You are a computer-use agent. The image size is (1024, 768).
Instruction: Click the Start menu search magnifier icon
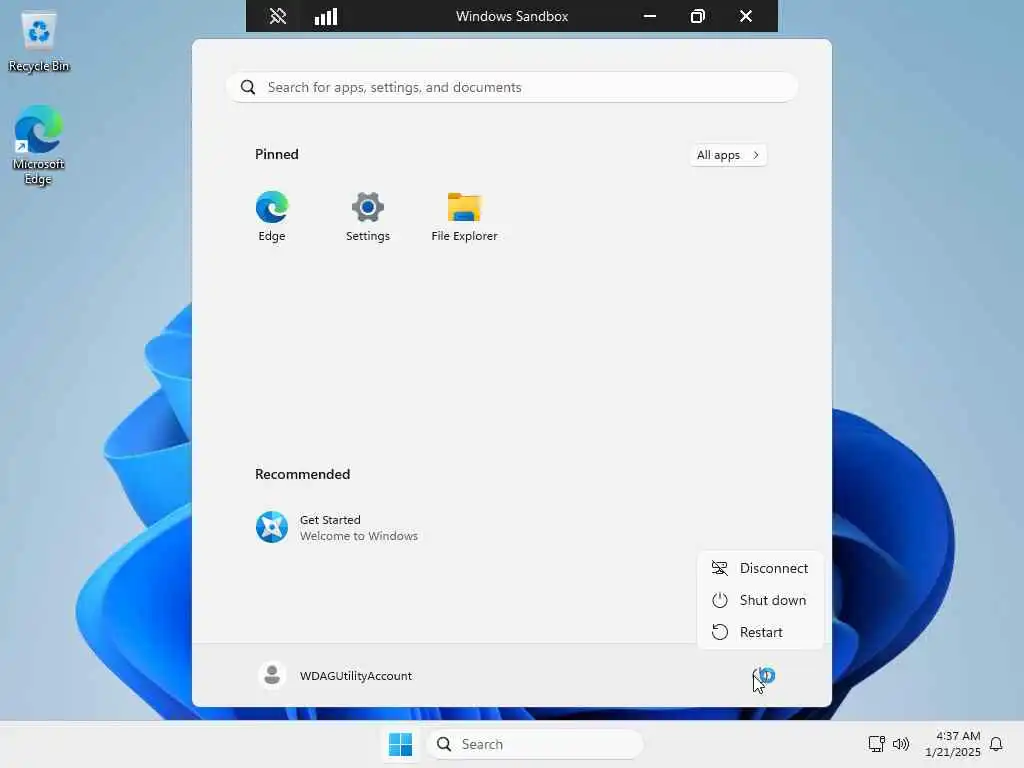pos(248,88)
